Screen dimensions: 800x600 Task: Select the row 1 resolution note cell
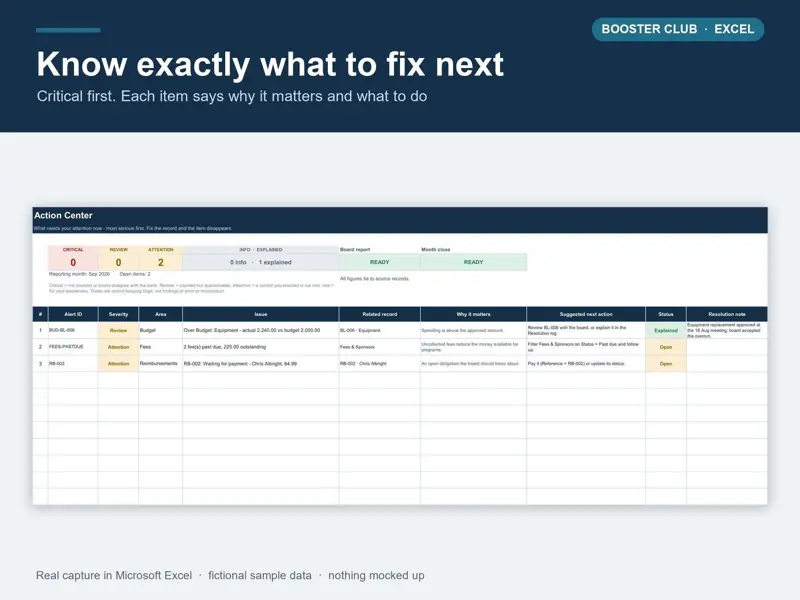click(727, 330)
